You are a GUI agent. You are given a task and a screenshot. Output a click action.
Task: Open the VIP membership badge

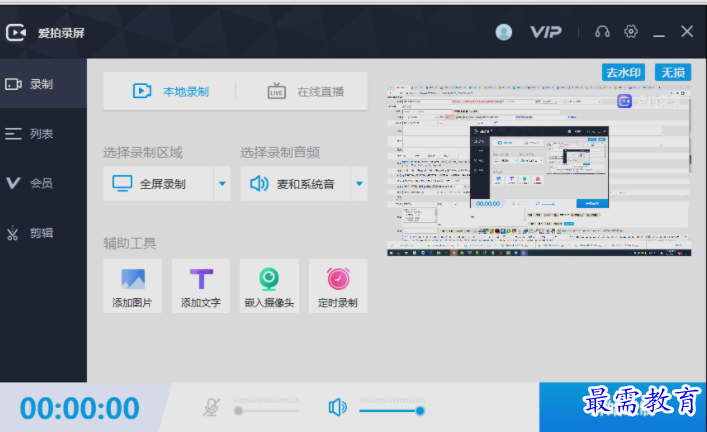[546, 32]
